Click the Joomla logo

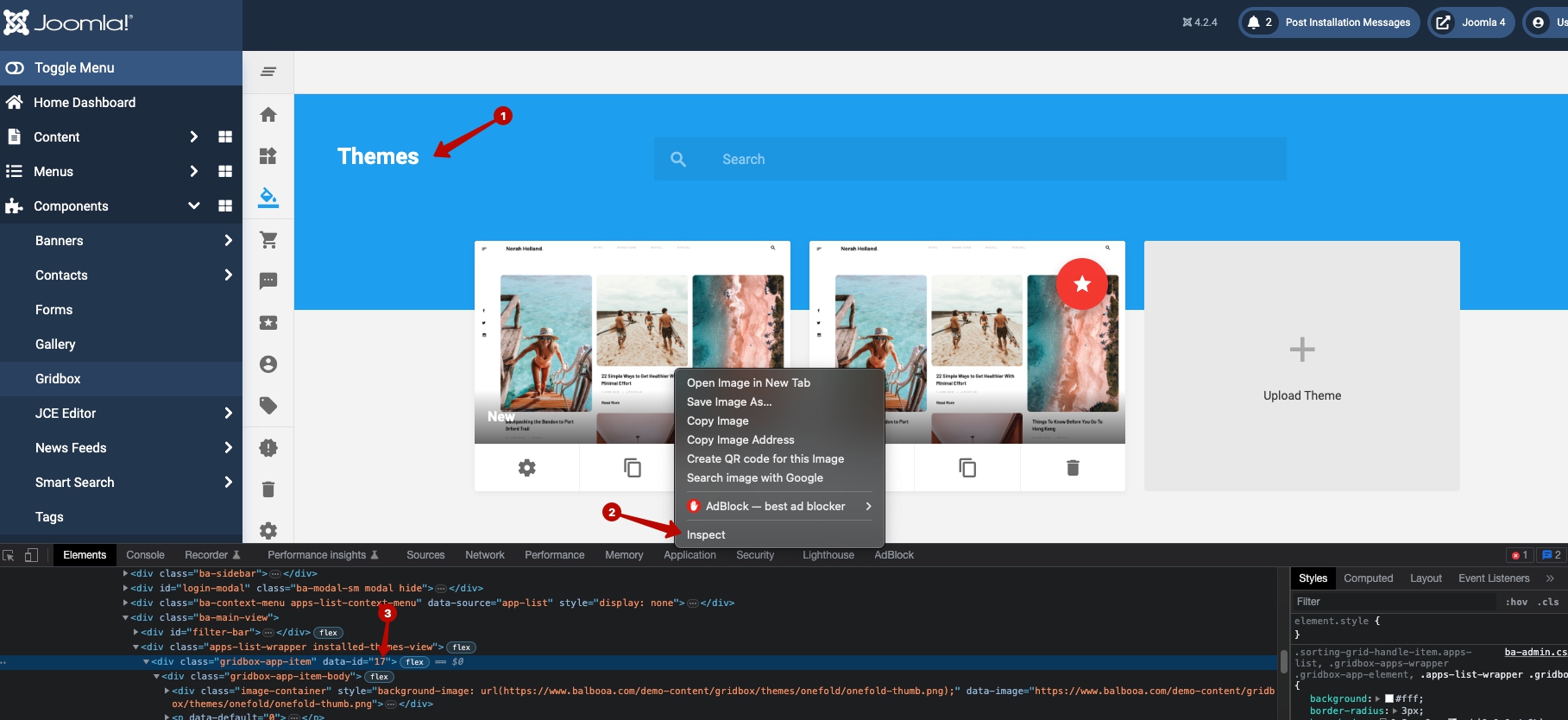click(67, 22)
